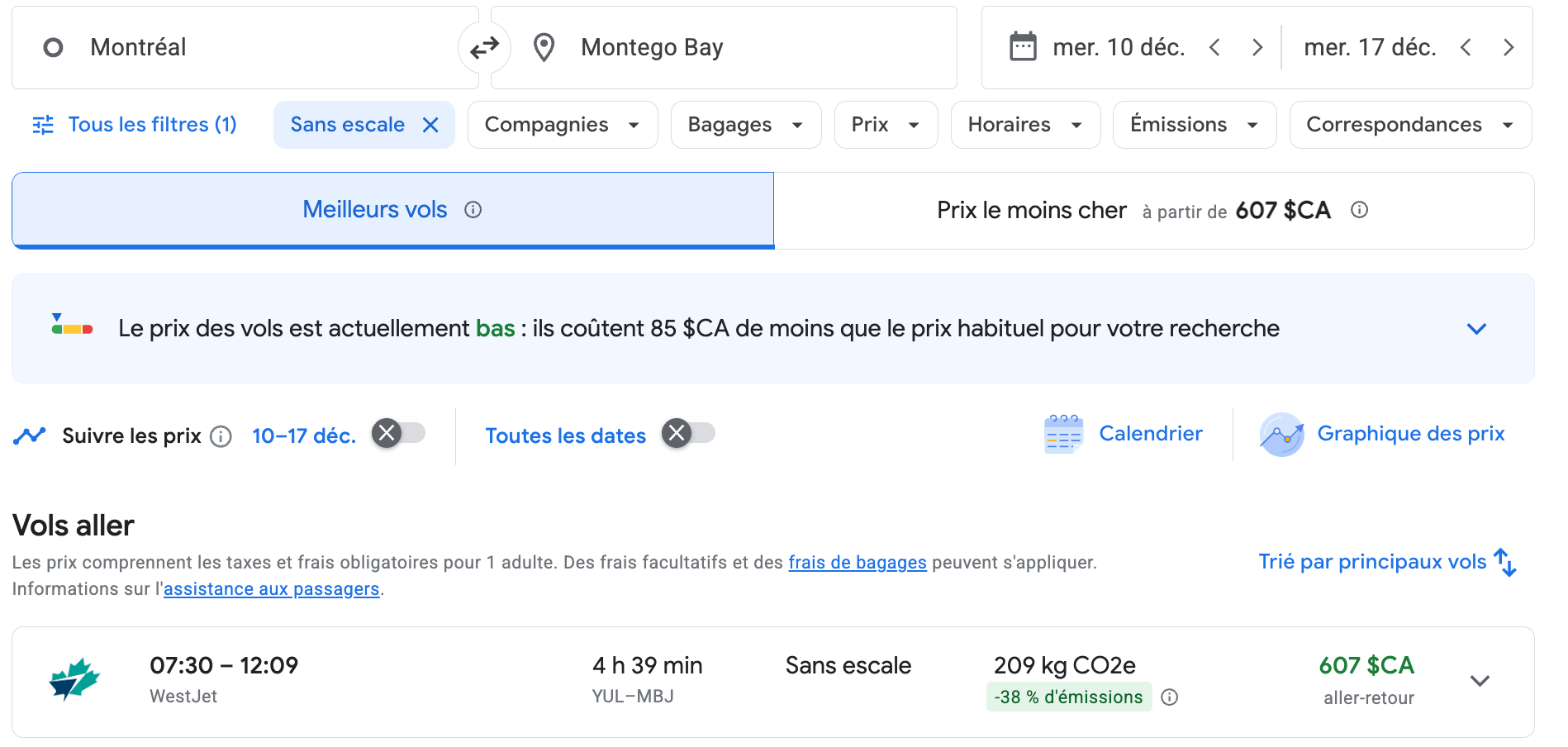This screenshot has width=1568, height=747.
Task: Open the Compagnies filter dropdown
Action: coord(562,125)
